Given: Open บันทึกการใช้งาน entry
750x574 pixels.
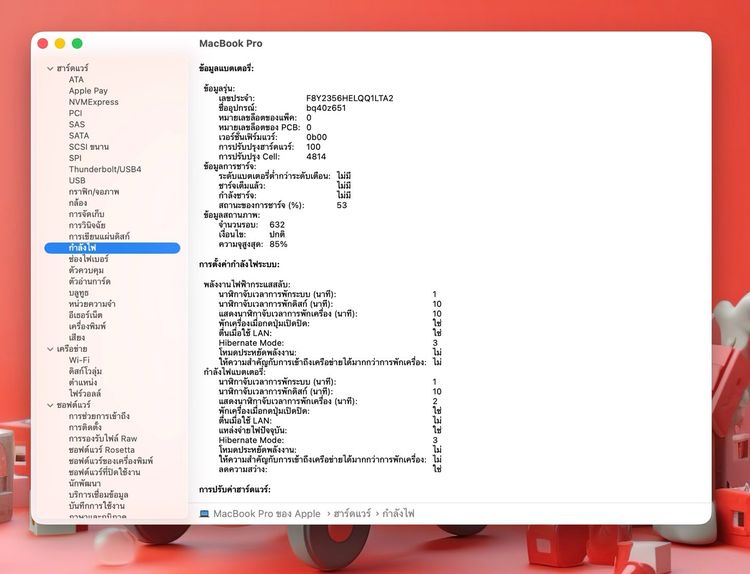Looking at the screenshot, I should [x=97, y=506].
